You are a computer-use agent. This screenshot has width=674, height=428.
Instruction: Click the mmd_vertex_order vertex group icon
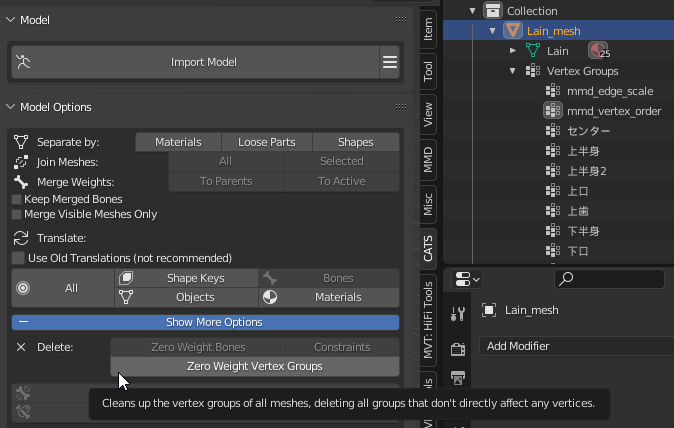click(553, 111)
